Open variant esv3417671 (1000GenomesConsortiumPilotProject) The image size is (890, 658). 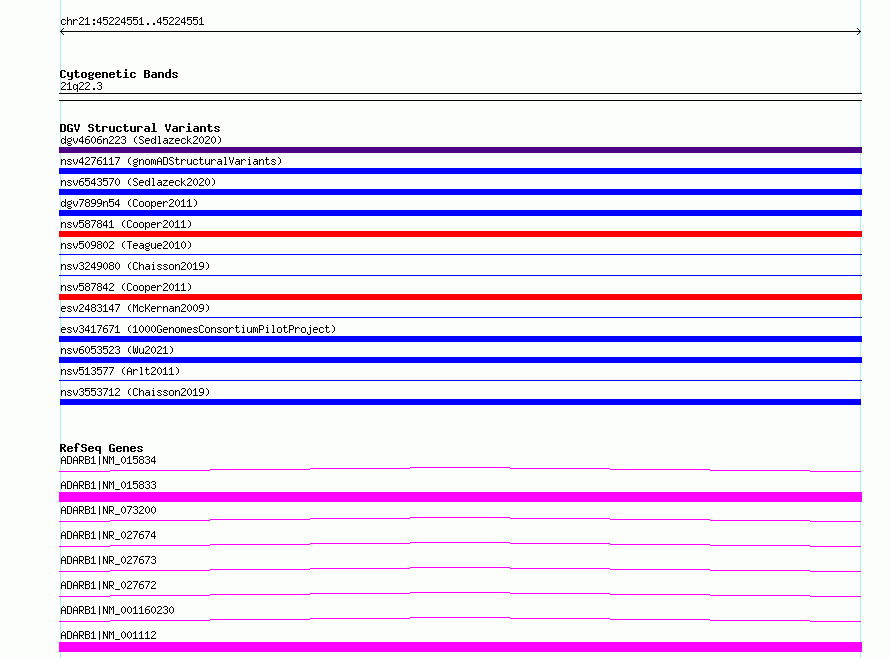198,329
